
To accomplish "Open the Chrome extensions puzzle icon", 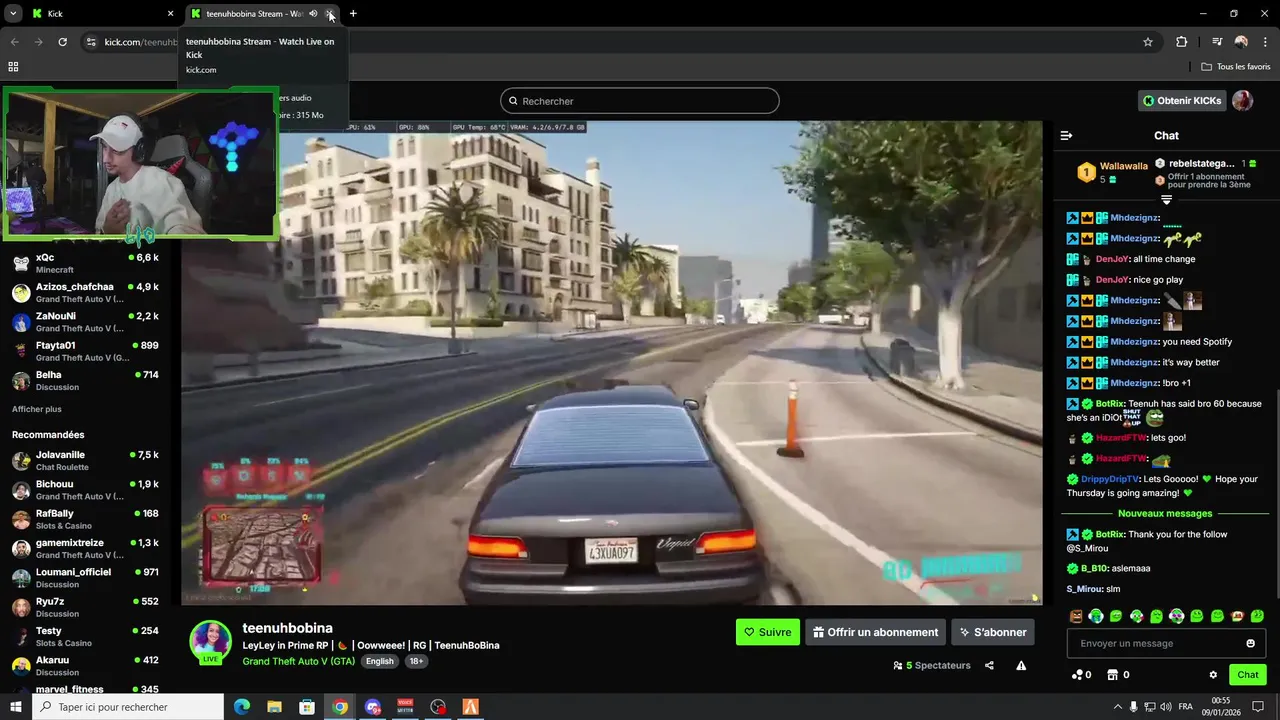I will coord(1181,42).
